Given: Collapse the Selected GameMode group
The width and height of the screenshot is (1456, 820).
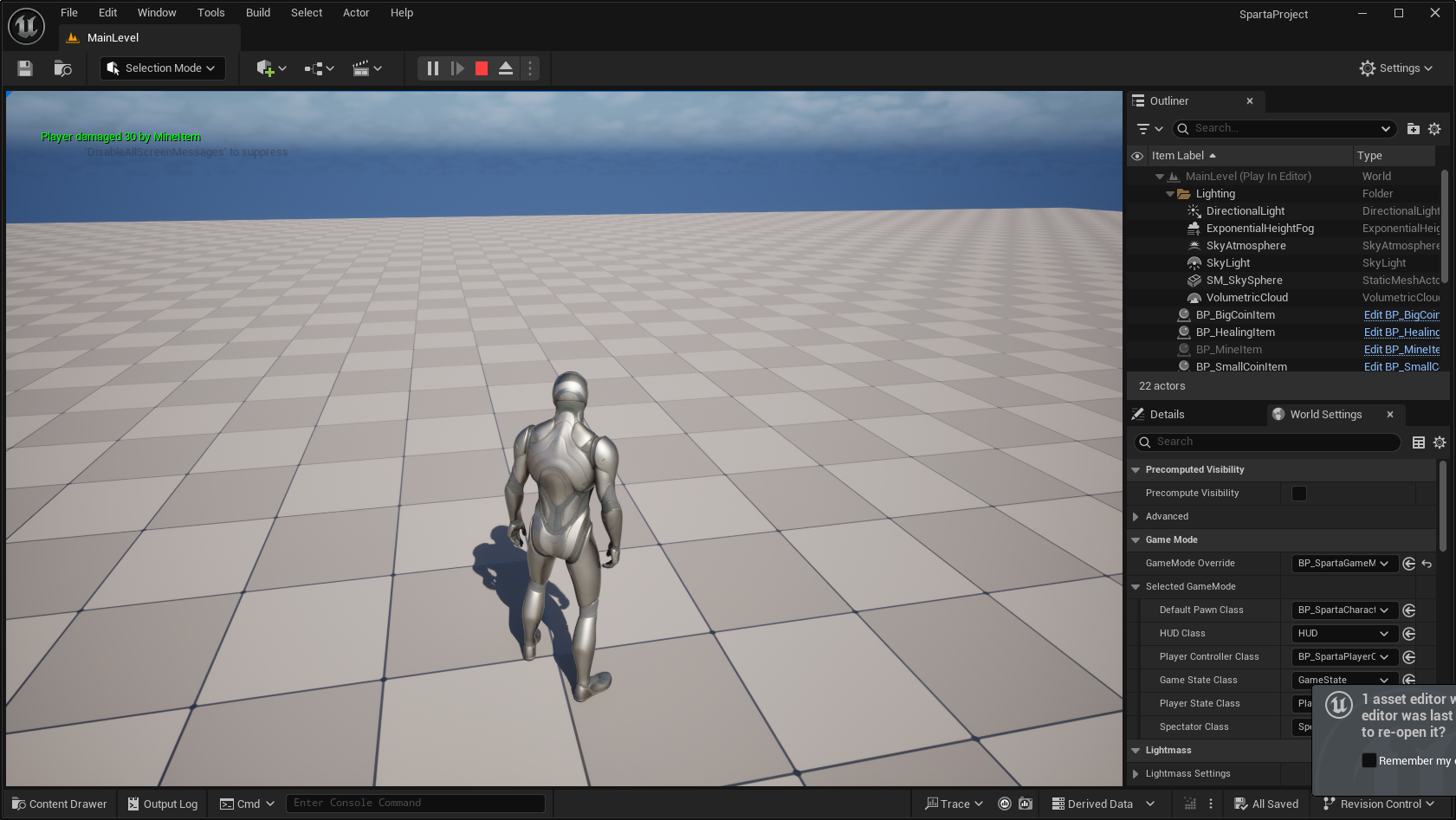Looking at the screenshot, I should coord(1136,587).
